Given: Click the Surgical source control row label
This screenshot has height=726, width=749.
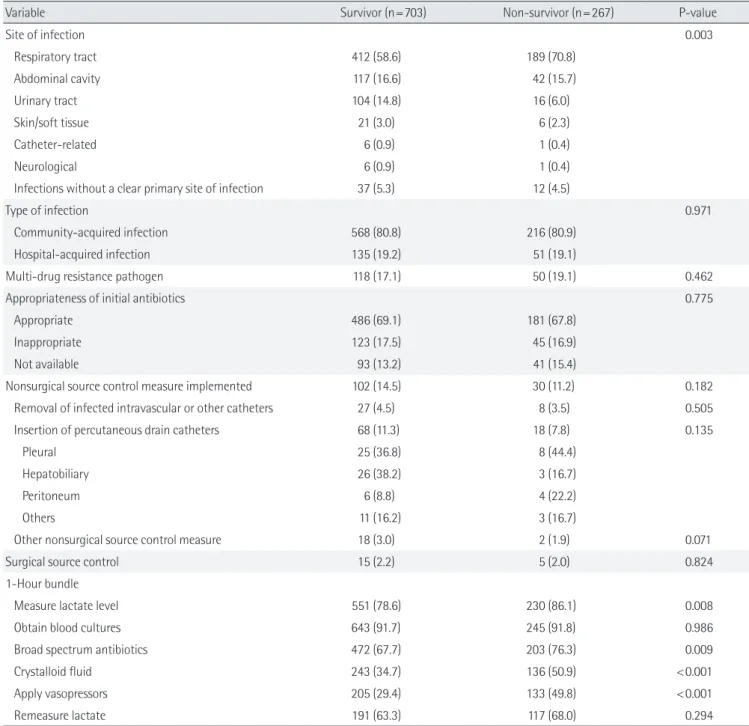Looking at the screenshot, I should pos(62,562).
